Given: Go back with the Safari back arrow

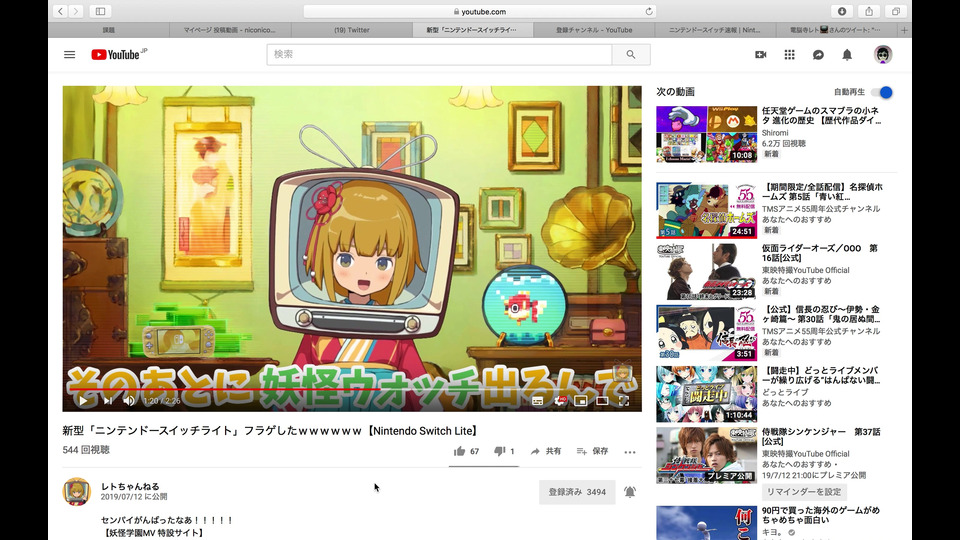Looking at the screenshot, I should coord(60,11).
